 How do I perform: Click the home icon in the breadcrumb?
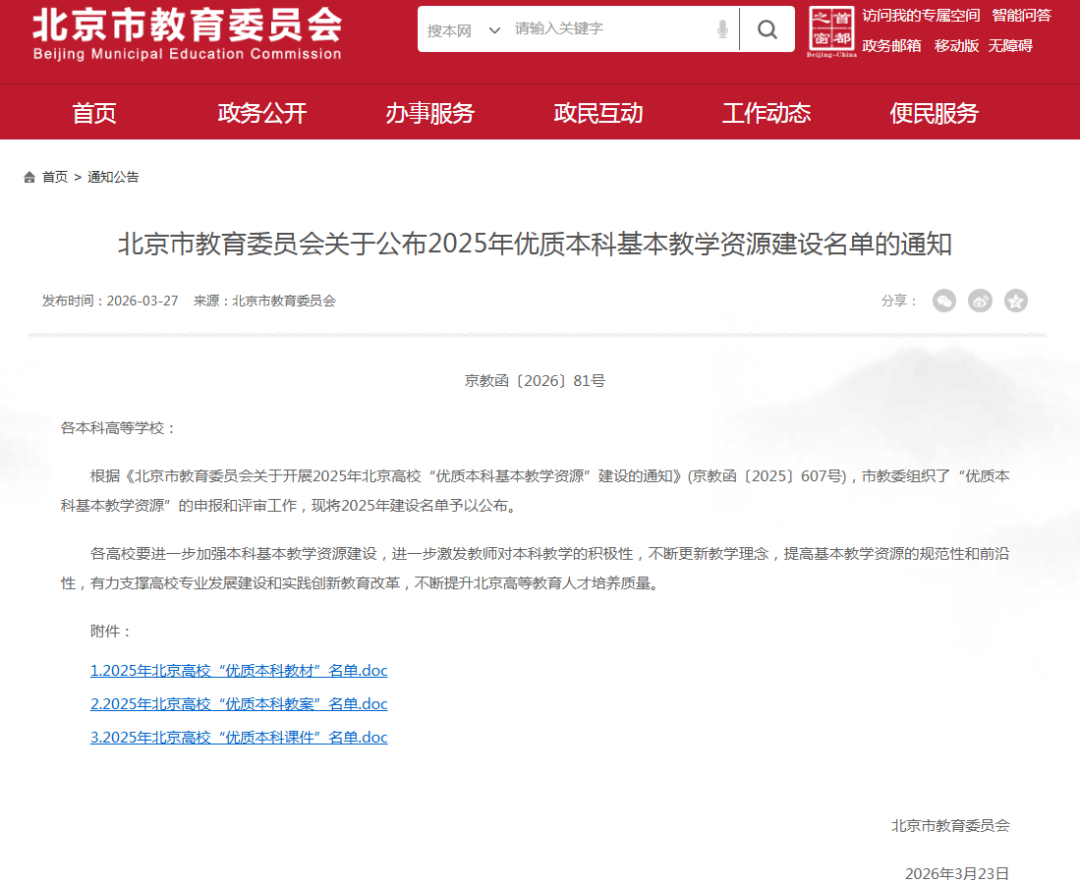[28, 177]
